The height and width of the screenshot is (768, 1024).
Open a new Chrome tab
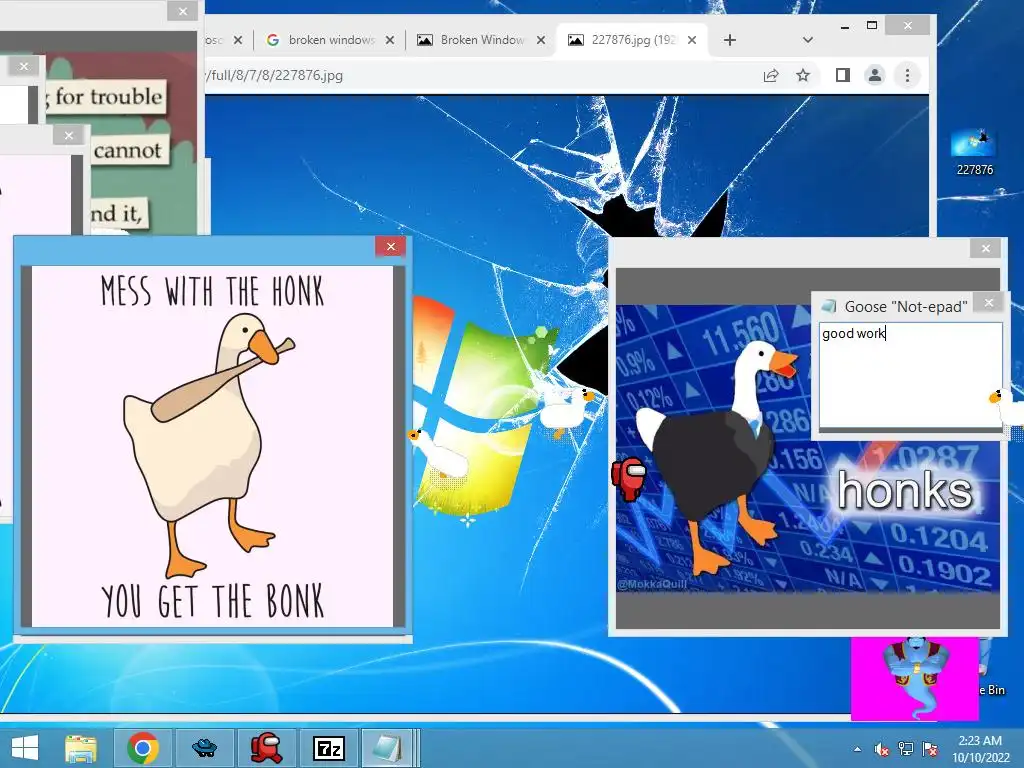(729, 40)
